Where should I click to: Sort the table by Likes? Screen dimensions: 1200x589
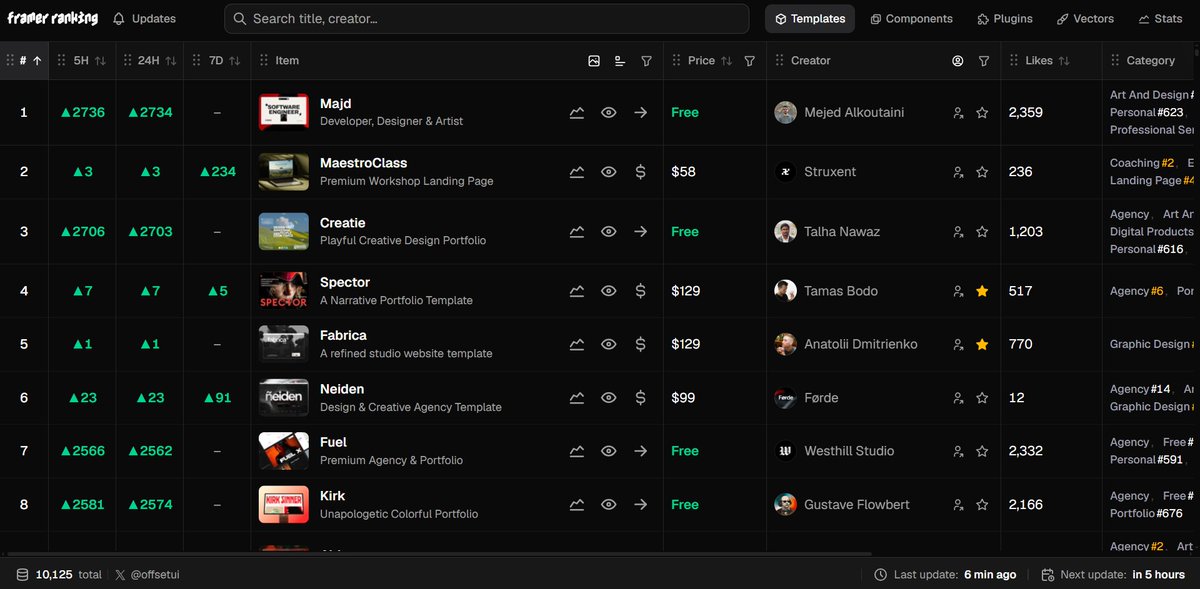(x=1064, y=61)
